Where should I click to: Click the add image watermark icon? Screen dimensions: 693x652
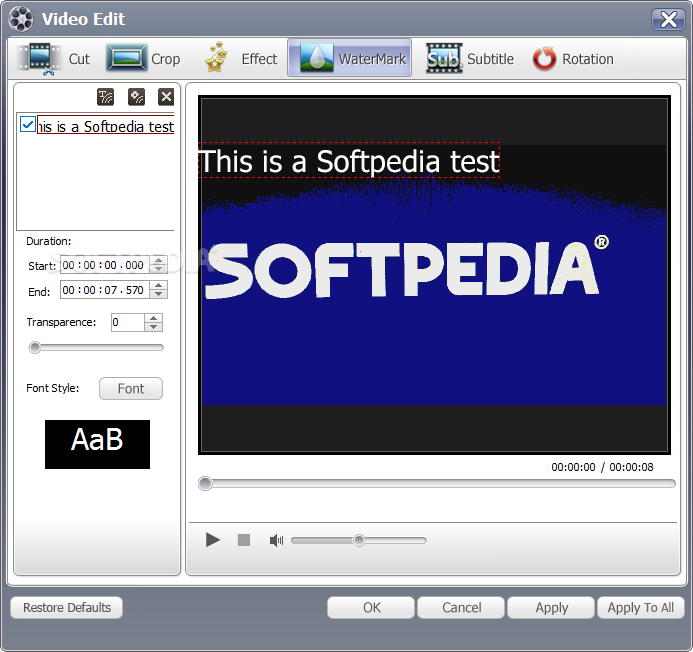[136, 97]
